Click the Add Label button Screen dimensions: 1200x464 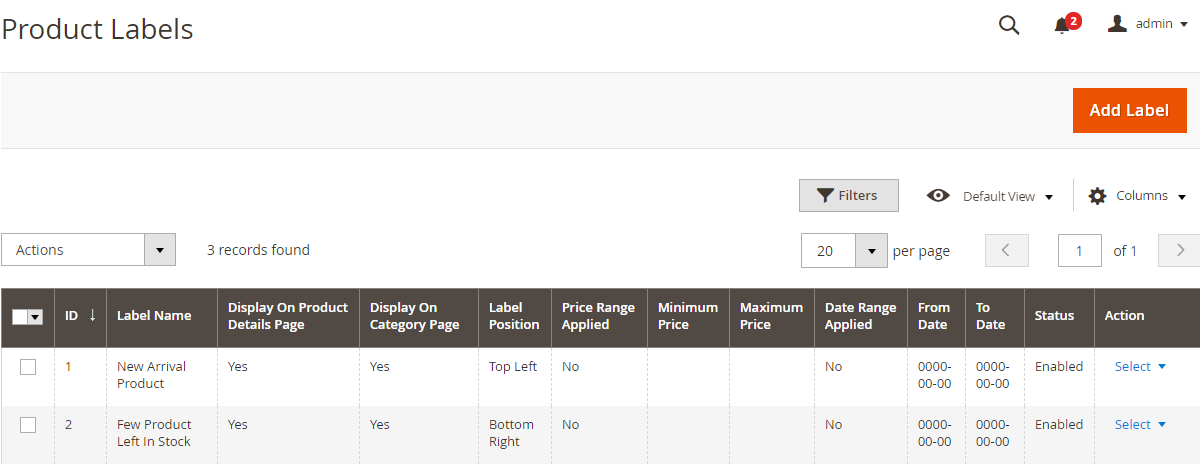pos(1129,110)
